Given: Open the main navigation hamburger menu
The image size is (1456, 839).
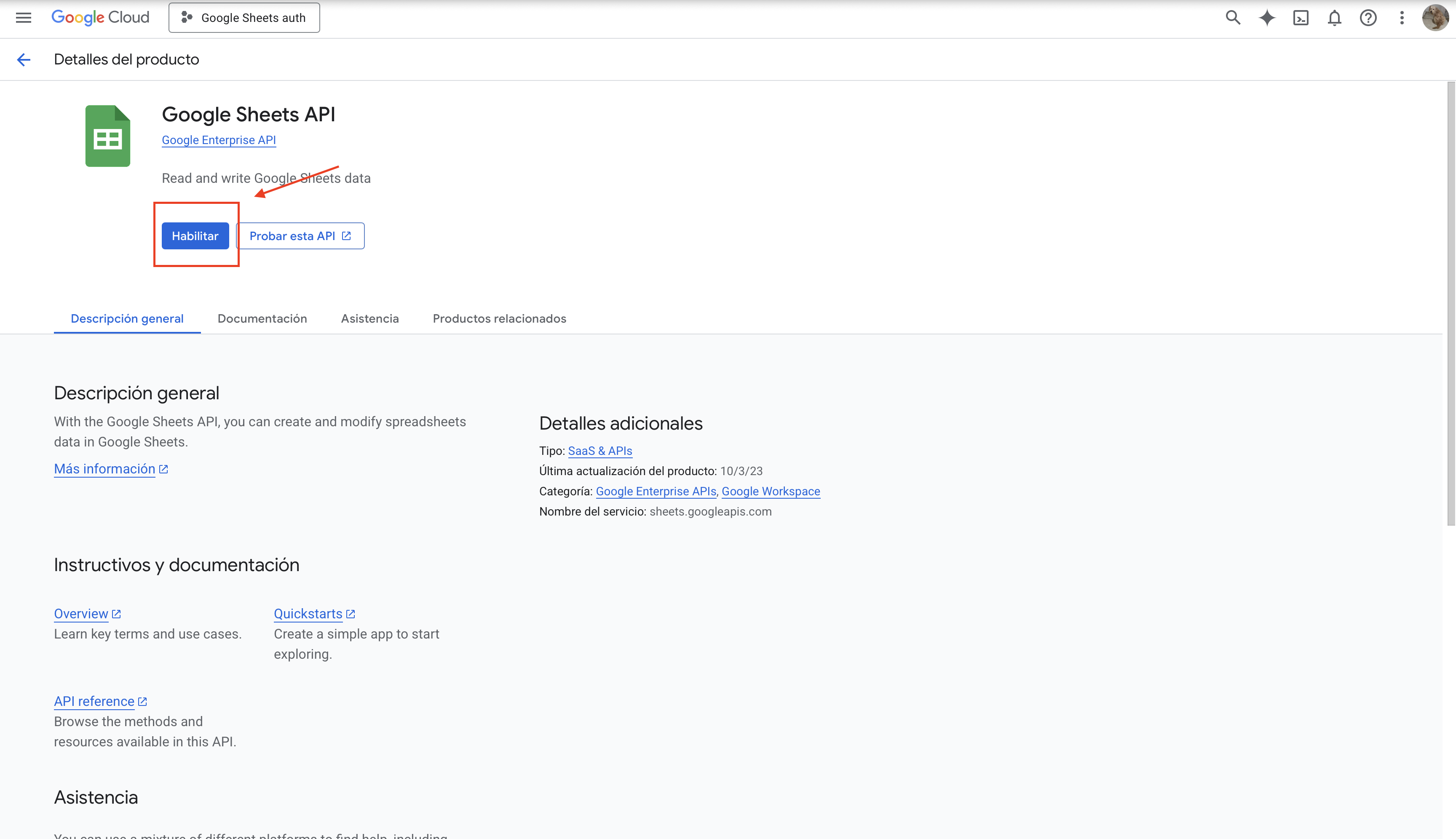Looking at the screenshot, I should tap(24, 18).
